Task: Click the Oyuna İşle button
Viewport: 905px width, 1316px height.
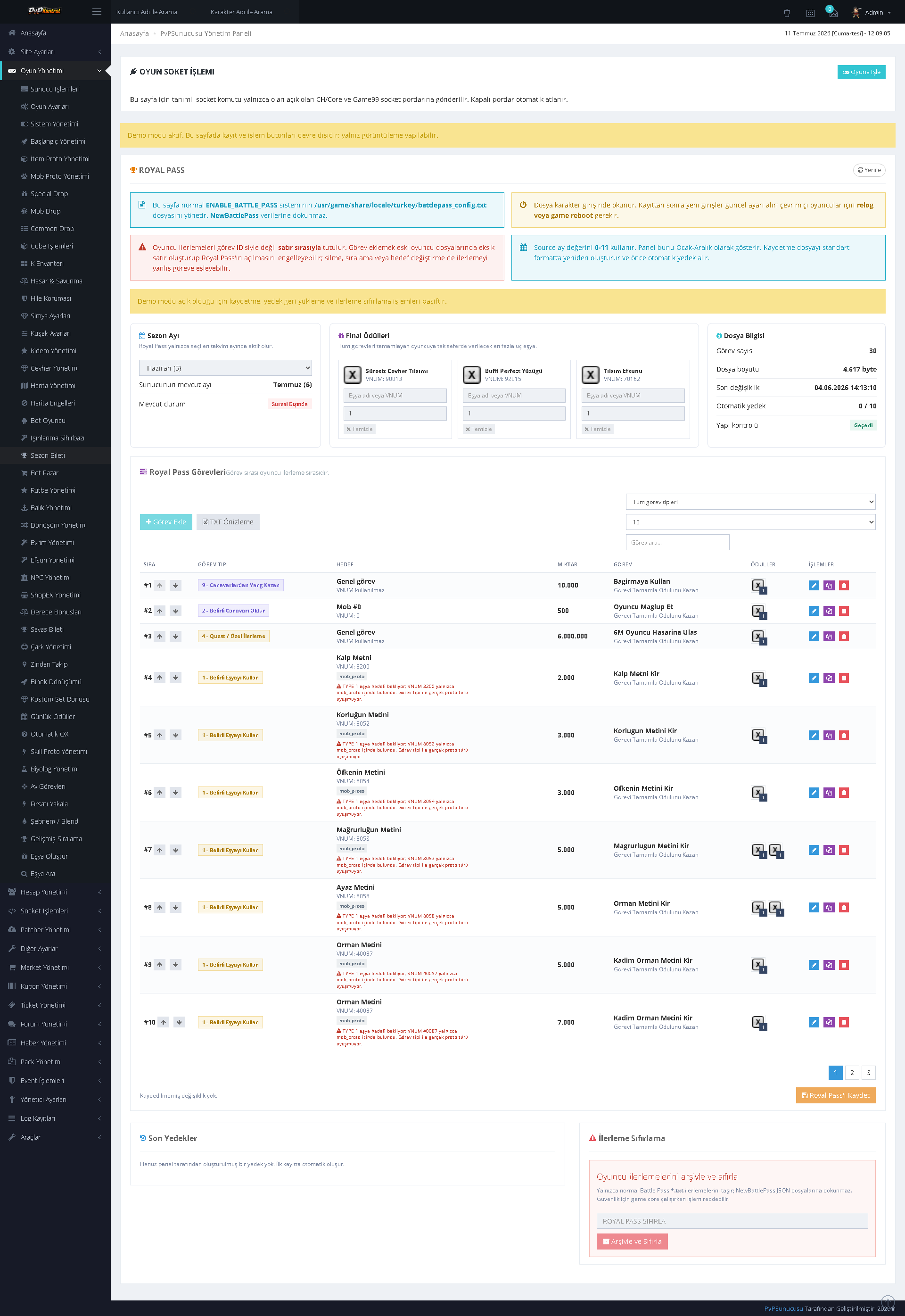Action: click(x=861, y=72)
